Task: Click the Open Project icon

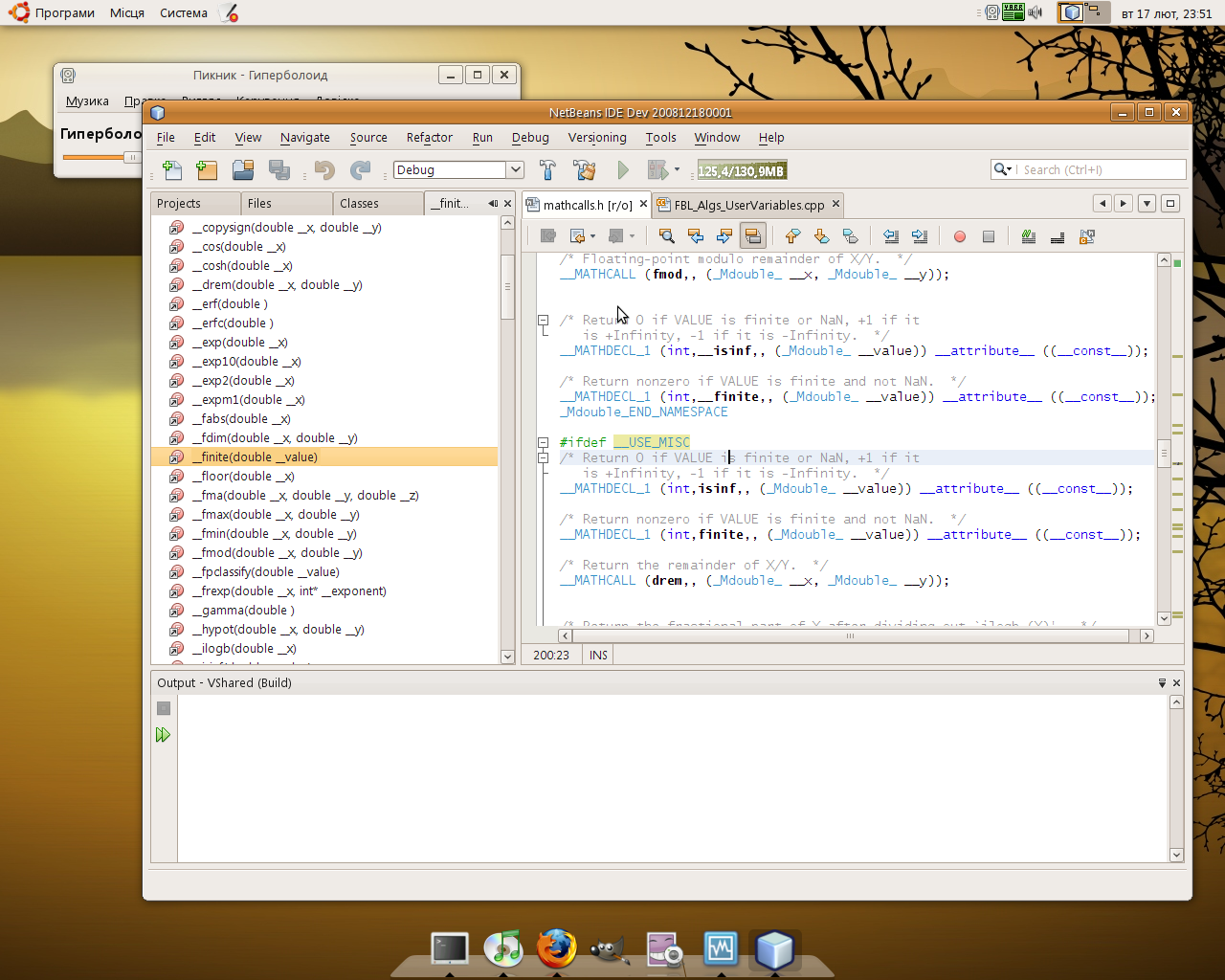Action: (x=243, y=170)
